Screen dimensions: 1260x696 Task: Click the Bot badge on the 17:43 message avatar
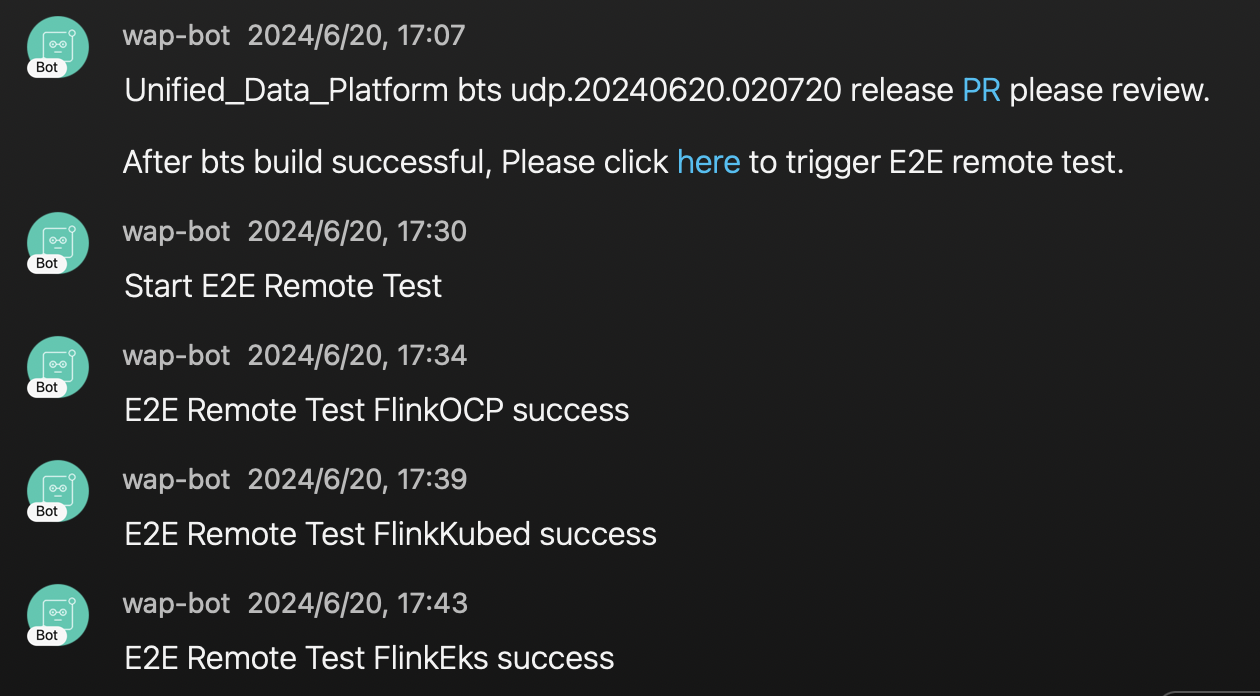pyautogui.click(x=47, y=636)
